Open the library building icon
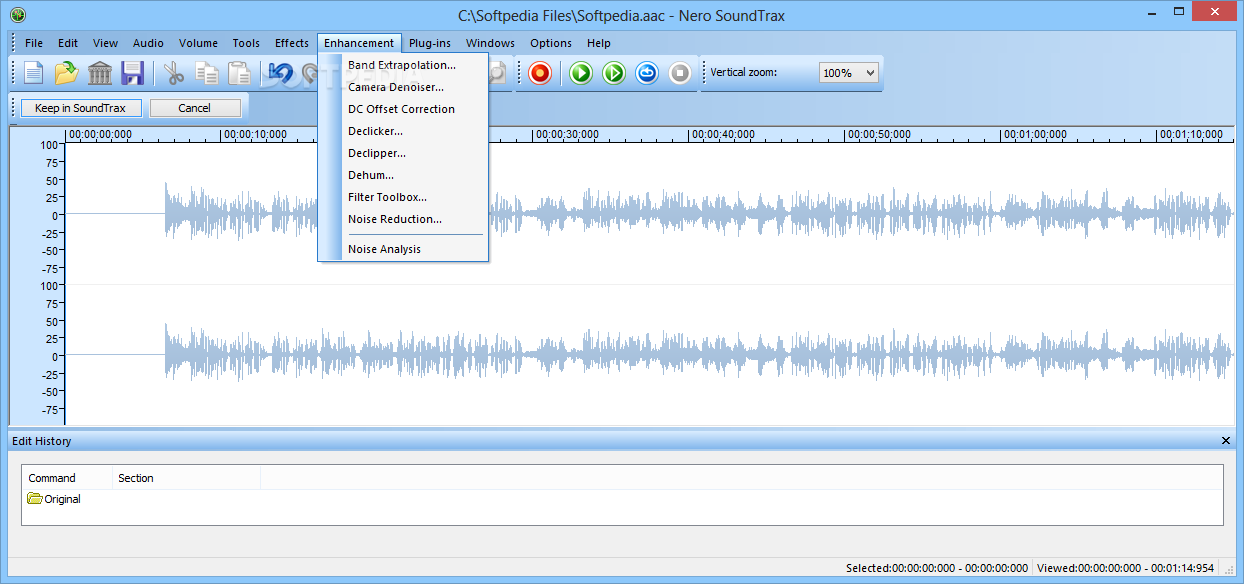The image size is (1244, 584). 100,73
